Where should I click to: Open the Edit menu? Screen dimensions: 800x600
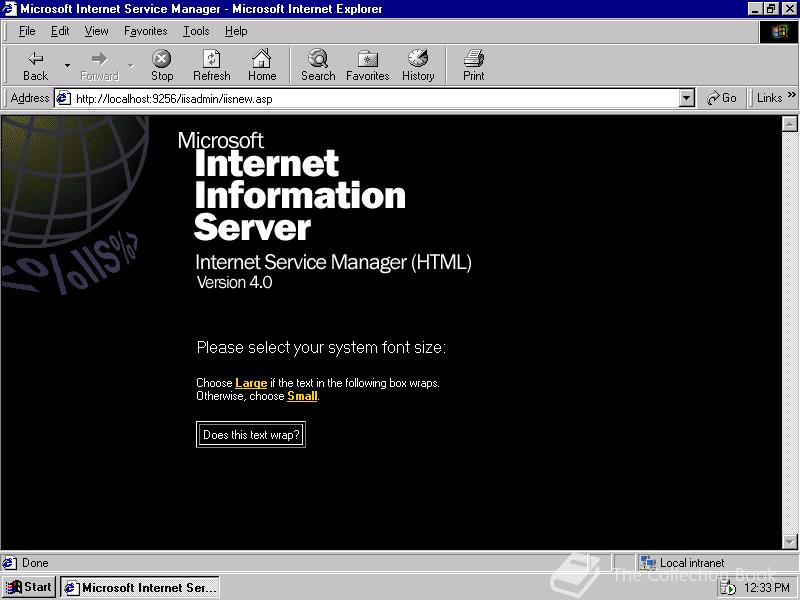(60, 31)
